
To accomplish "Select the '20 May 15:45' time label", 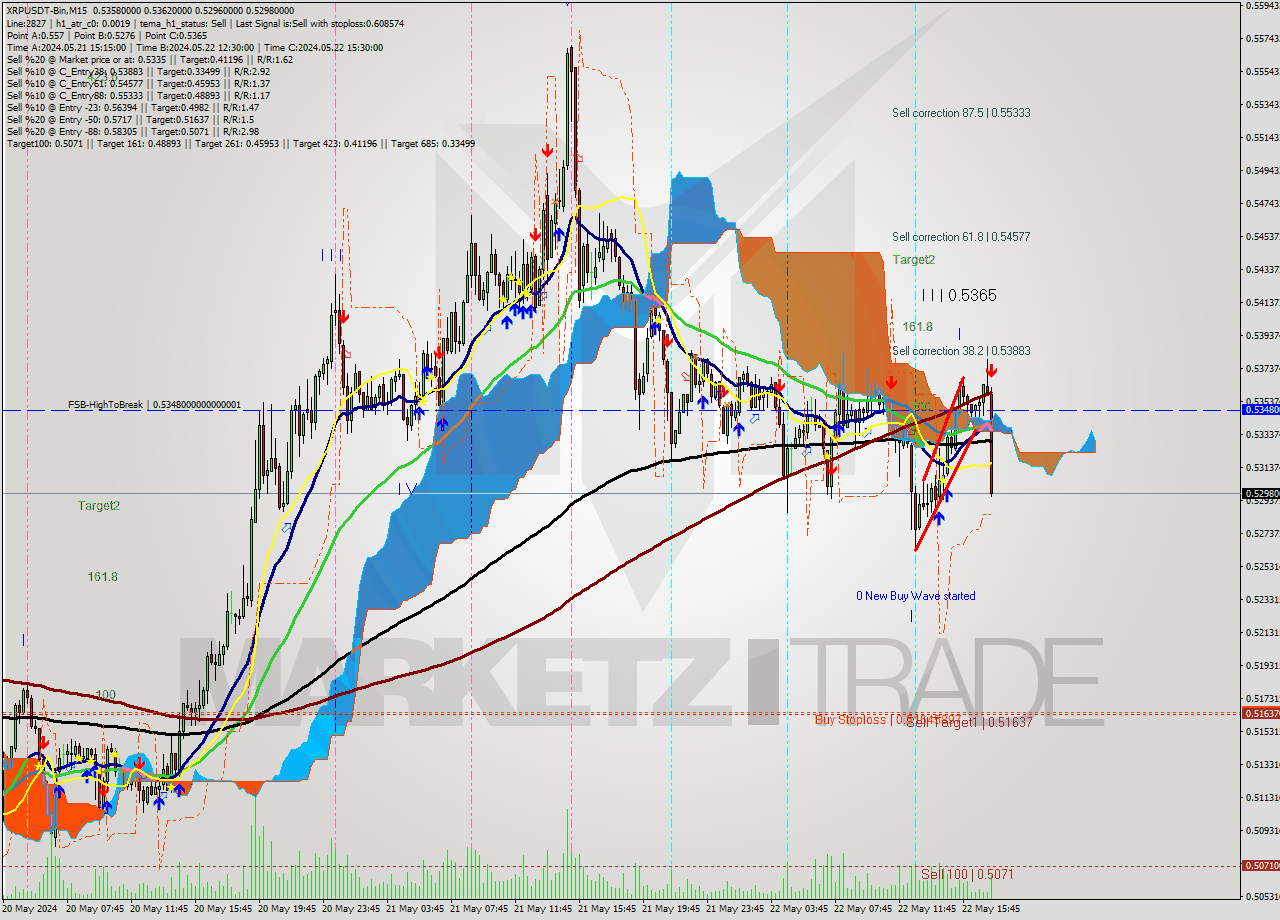I will pos(225,909).
